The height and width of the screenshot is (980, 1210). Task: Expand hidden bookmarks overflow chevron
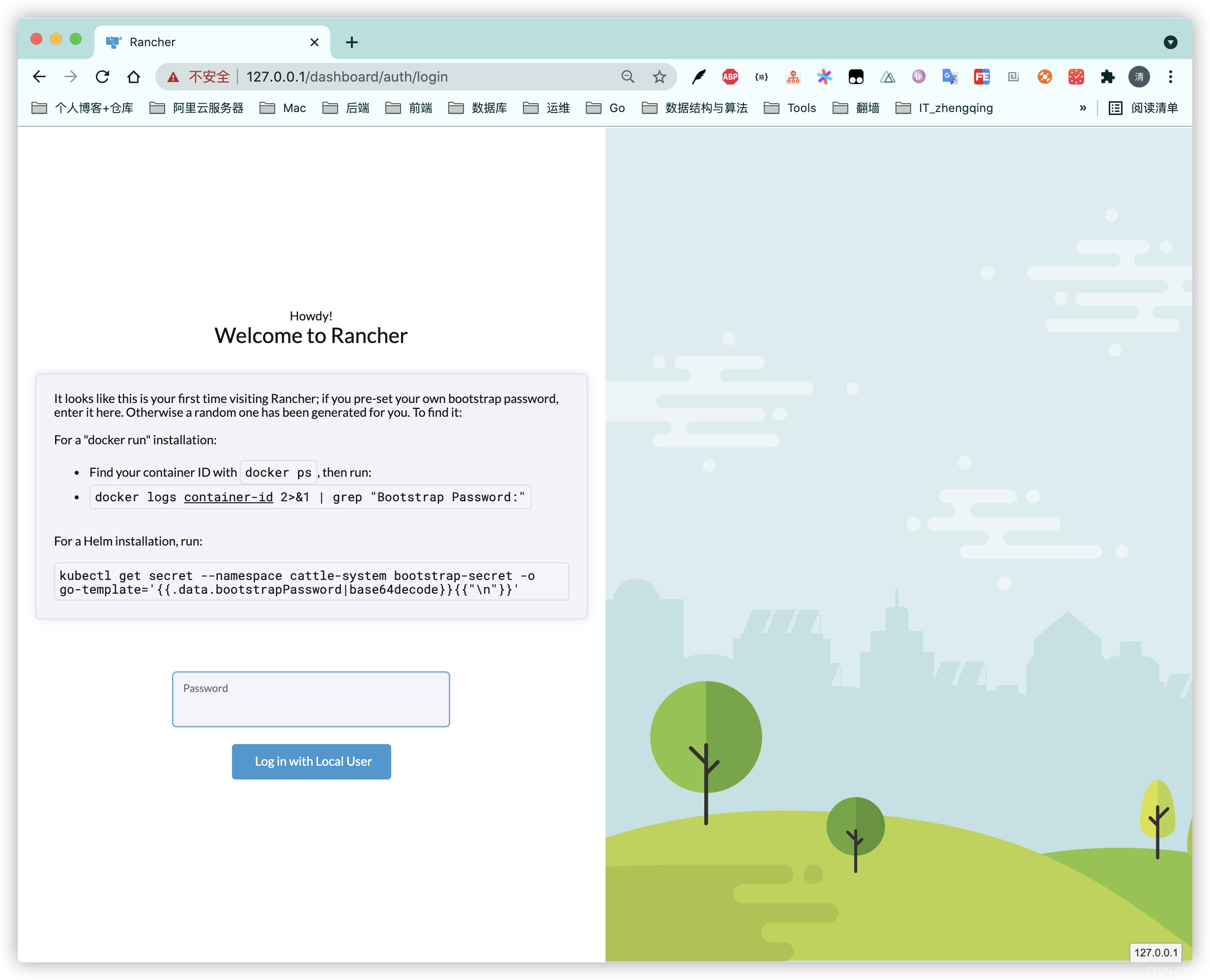(x=1082, y=108)
